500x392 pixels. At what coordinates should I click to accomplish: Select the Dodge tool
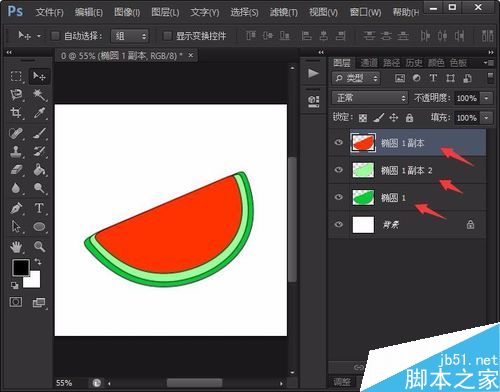[39, 188]
